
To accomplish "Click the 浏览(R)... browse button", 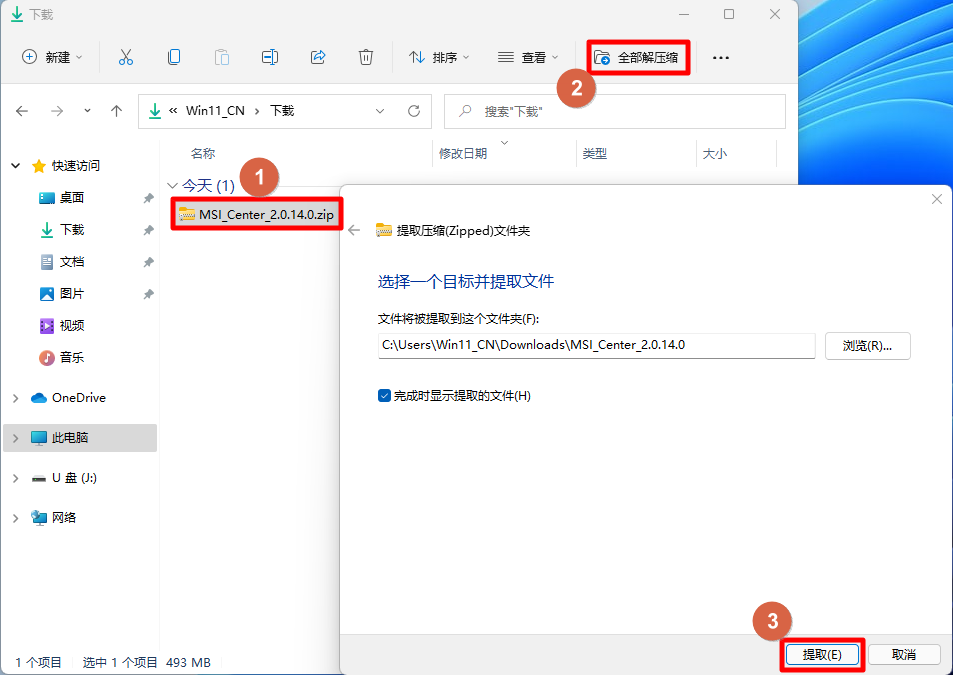I will point(867,346).
